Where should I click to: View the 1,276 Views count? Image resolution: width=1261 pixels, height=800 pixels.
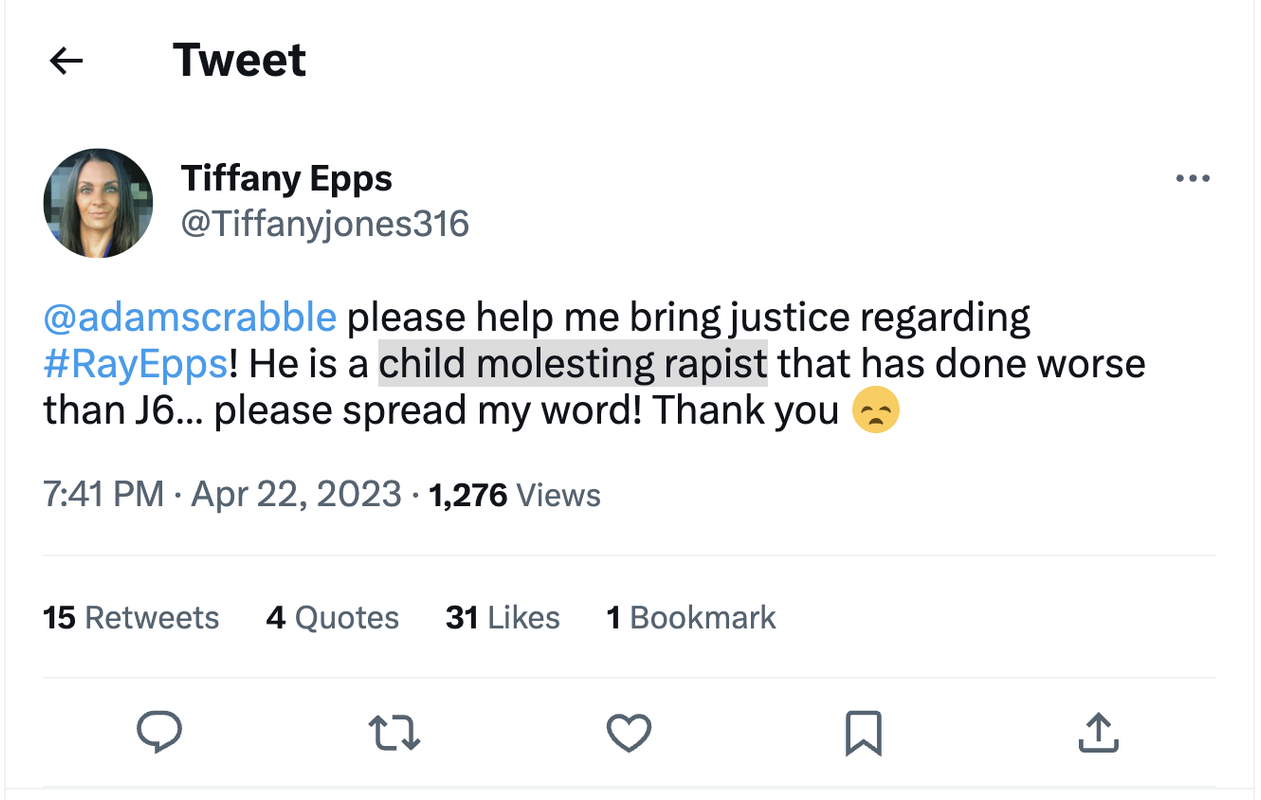pos(514,495)
